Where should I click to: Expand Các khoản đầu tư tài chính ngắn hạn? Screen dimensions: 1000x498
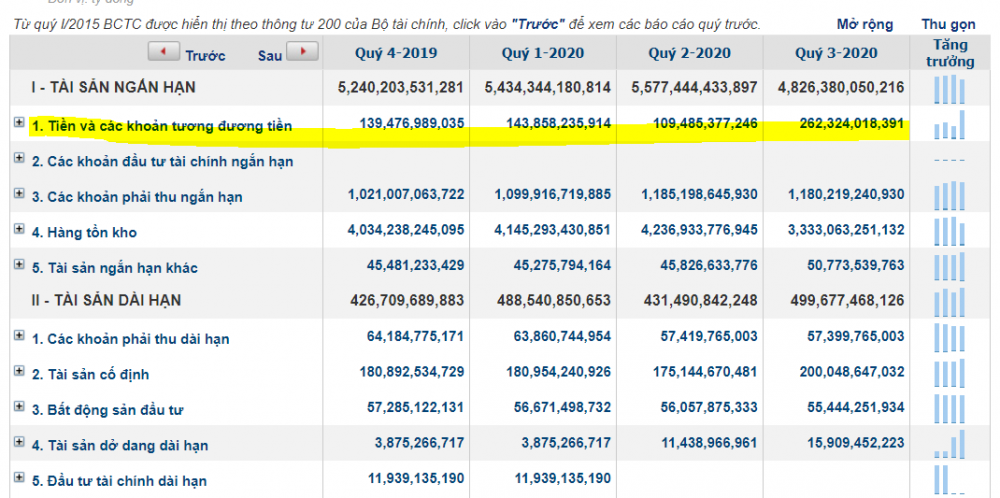point(19,157)
